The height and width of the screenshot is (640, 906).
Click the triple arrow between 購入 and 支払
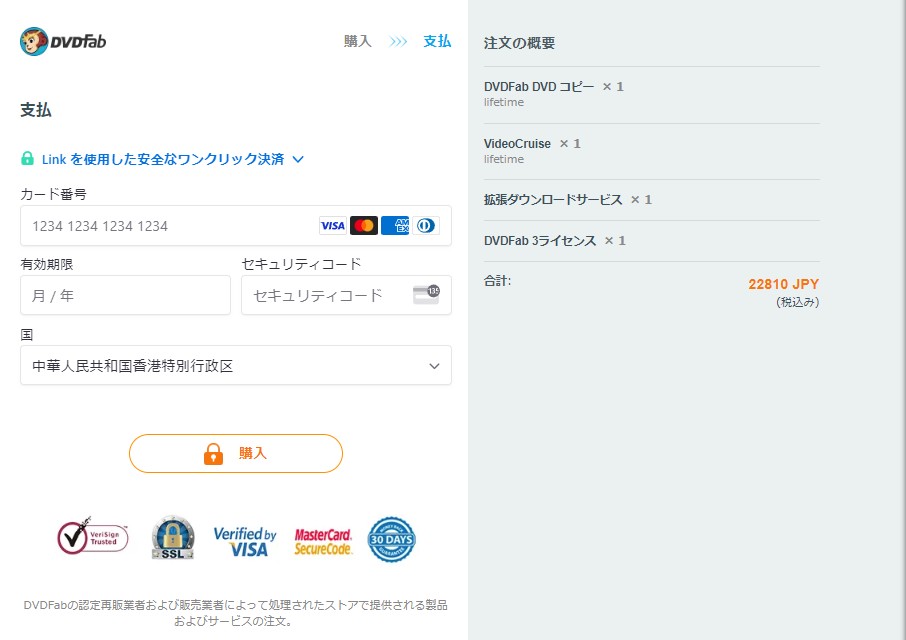click(x=398, y=42)
